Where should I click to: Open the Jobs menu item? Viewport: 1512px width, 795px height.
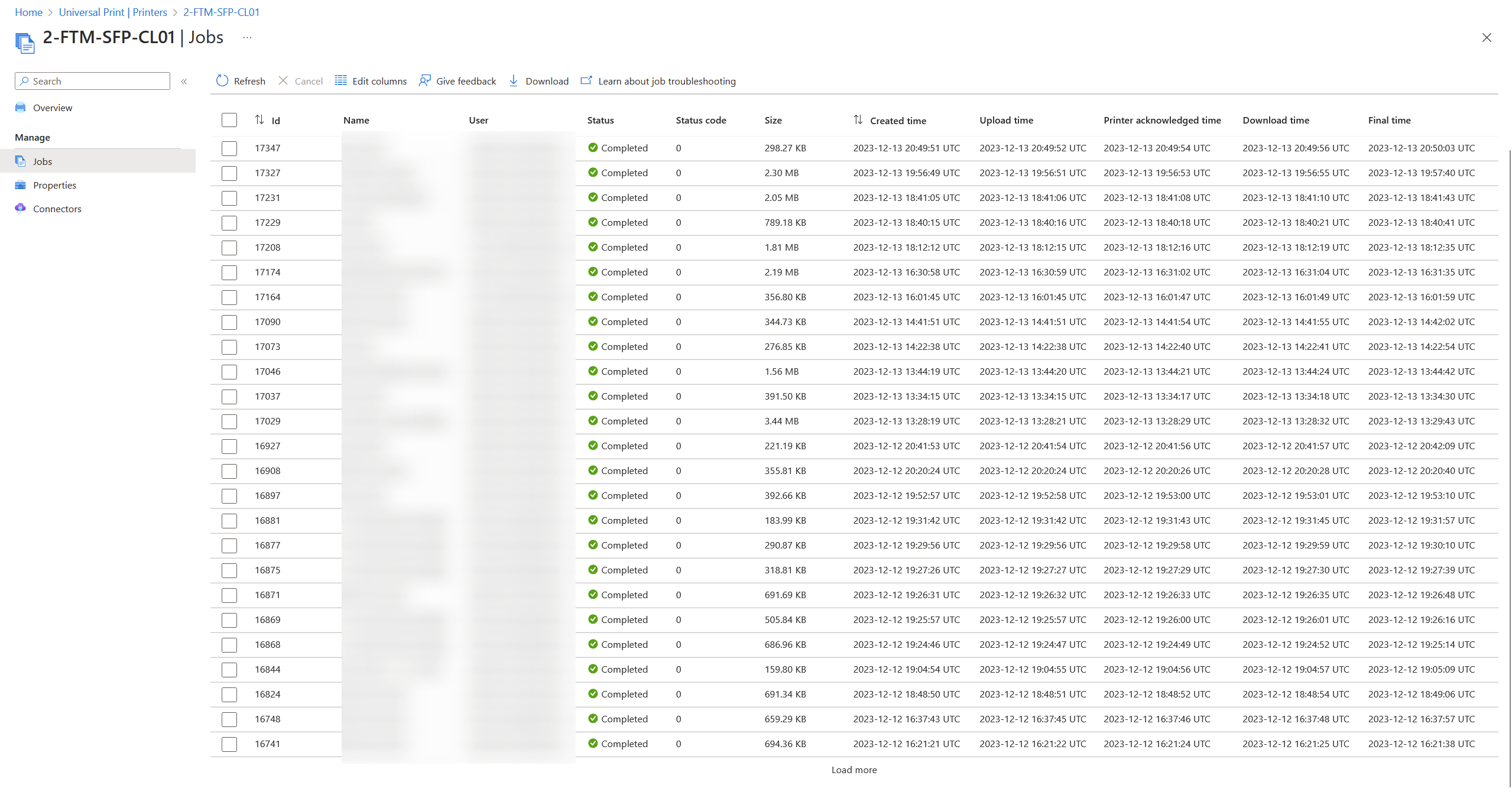pyautogui.click(x=43, y=161)
